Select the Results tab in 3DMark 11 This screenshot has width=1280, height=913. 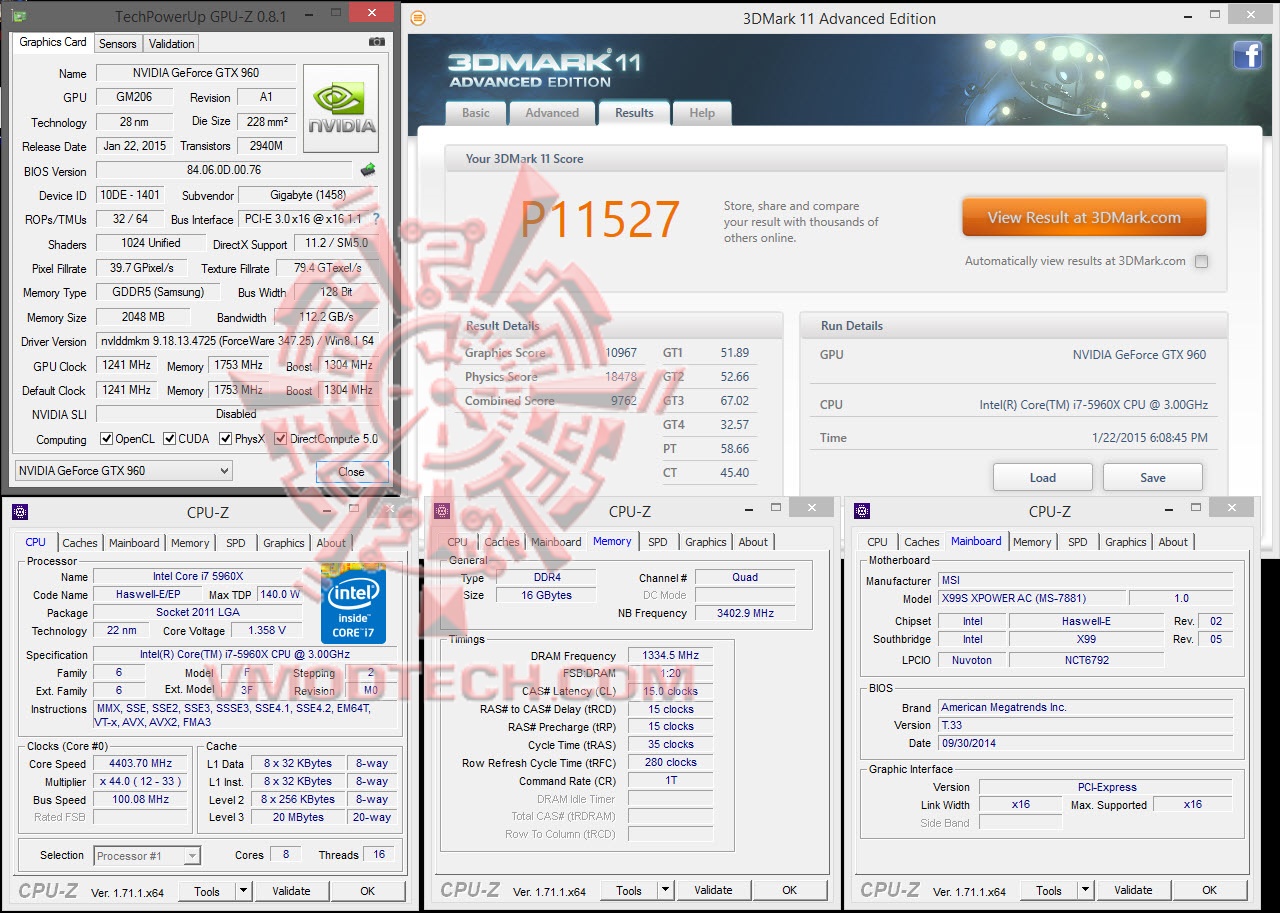point(634,113)
